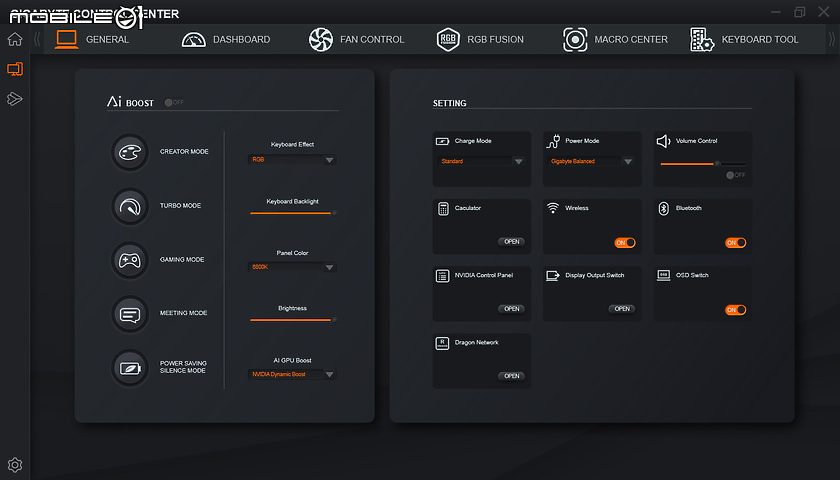Screen dimensions: 840x480
Task: Click POWER SAVING SILENCE MODE label
Action: point(183,367)
